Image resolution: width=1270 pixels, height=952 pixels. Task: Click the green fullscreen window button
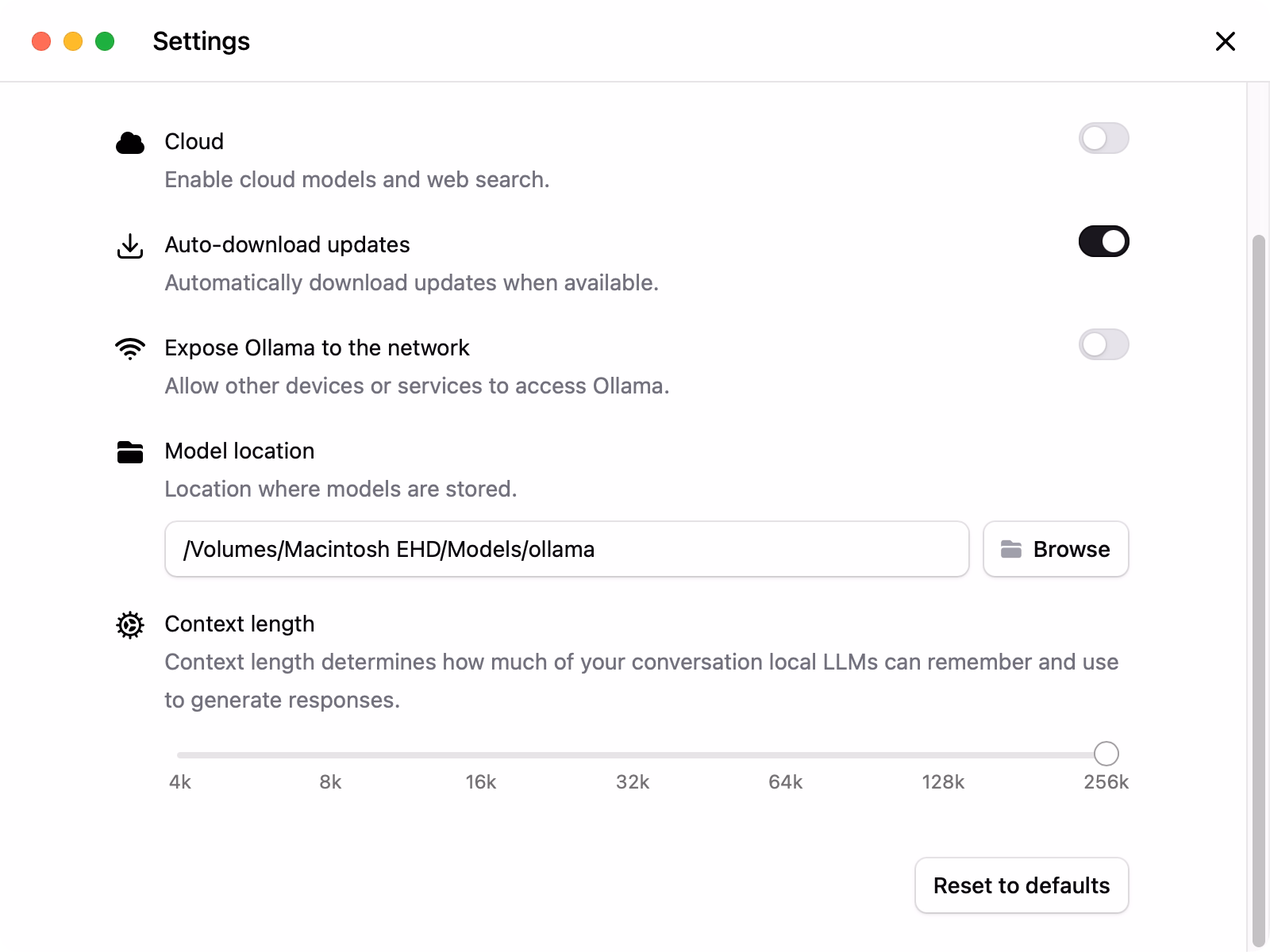pyautogui.click(x=105, y=41)
